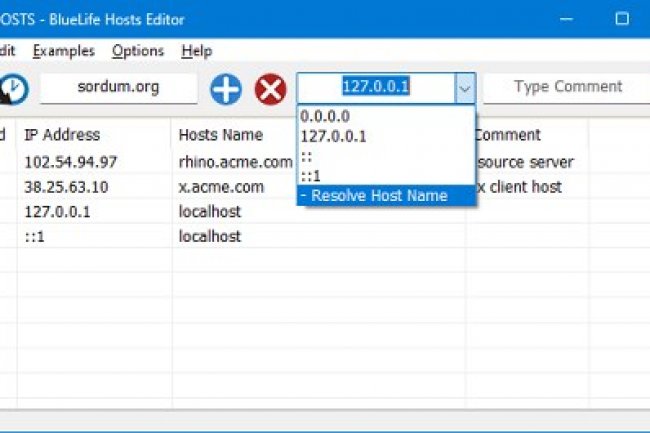
Task: Maximize the BlueLife Hosts Editor window
Action: (622, 19)
